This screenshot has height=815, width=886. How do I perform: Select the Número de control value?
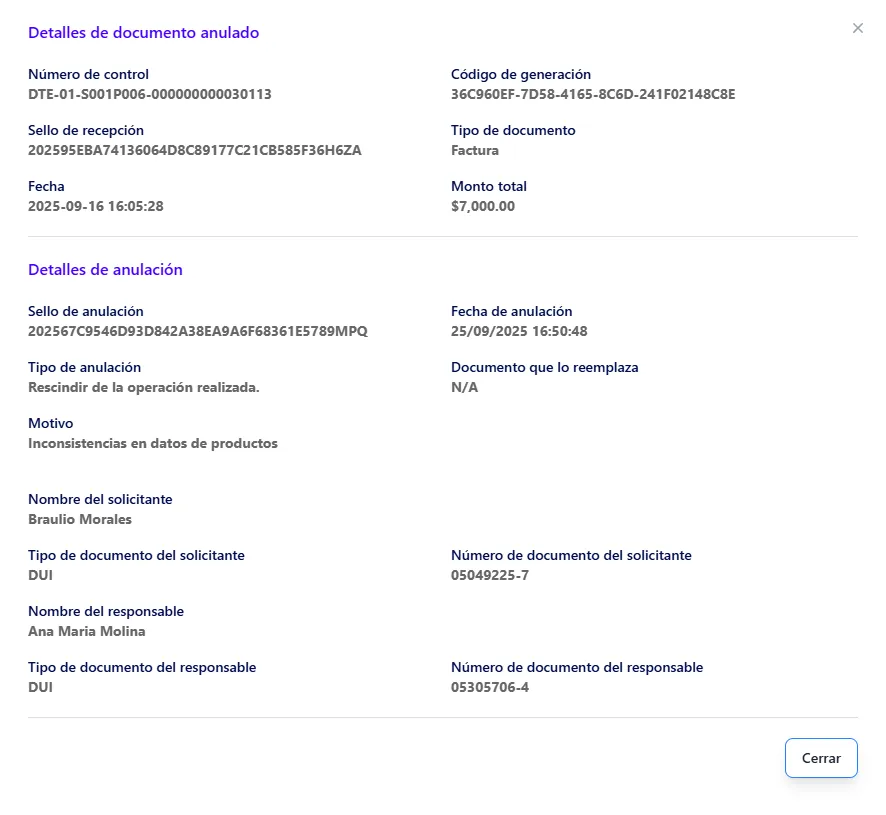point(144,94)
